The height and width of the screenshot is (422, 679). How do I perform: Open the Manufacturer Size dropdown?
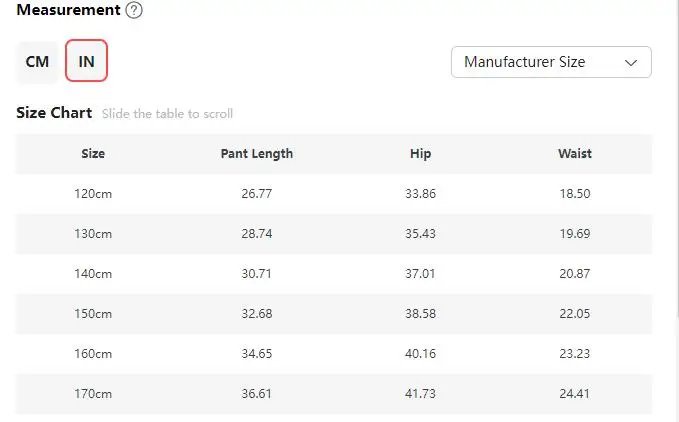[551, 62]
